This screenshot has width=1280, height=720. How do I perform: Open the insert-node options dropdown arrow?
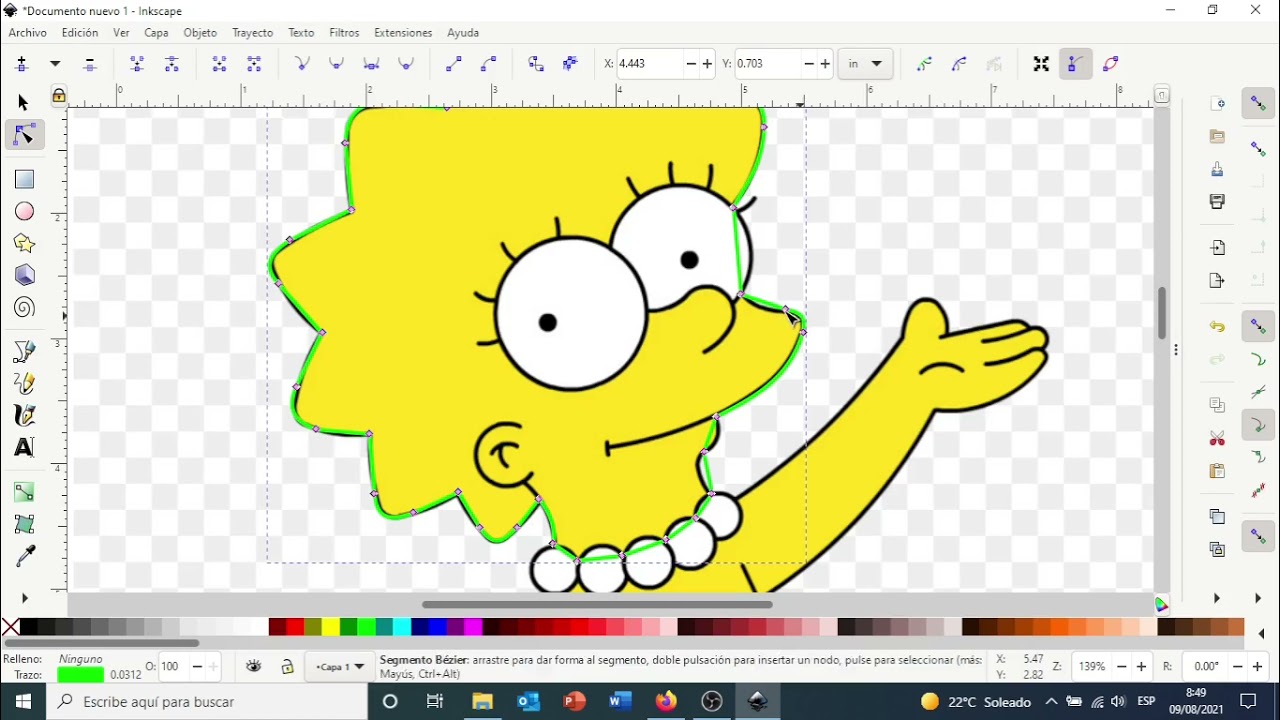[x=55, y=64]
